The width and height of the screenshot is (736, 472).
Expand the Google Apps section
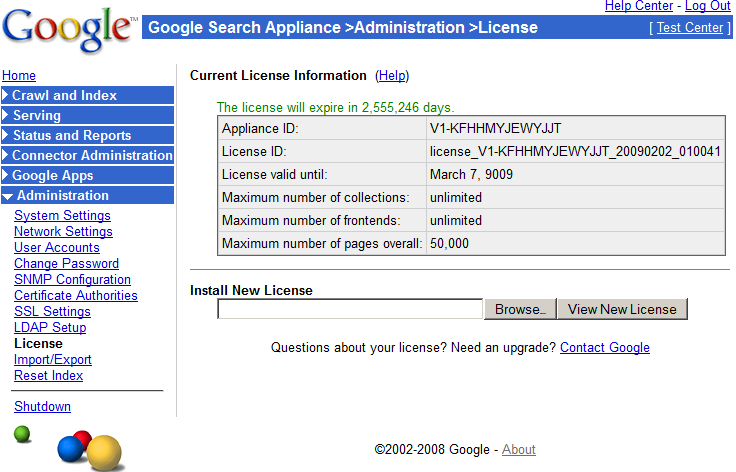[88, 175]
